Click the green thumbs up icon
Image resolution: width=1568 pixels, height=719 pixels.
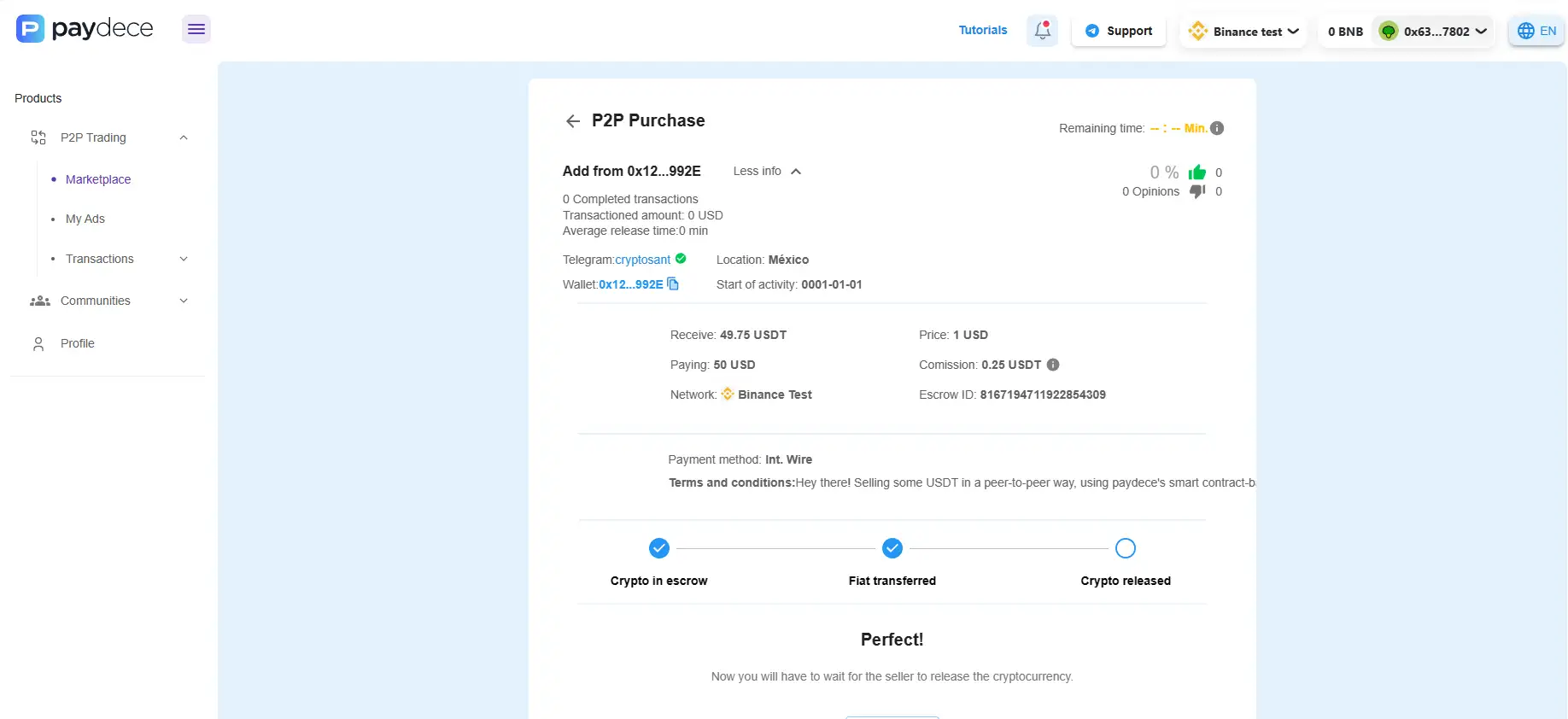[1197, 172]
